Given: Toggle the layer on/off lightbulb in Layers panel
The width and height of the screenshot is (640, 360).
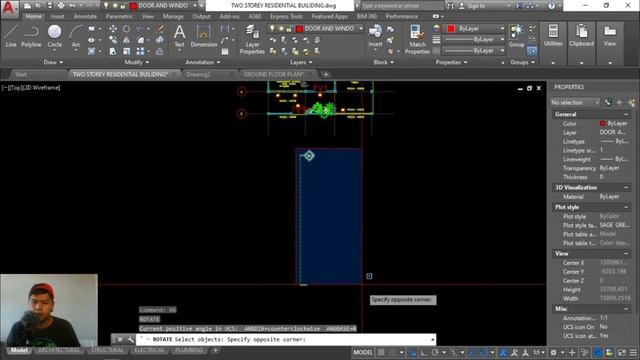Looking at the screenshot, I should [x=272, y=29].
